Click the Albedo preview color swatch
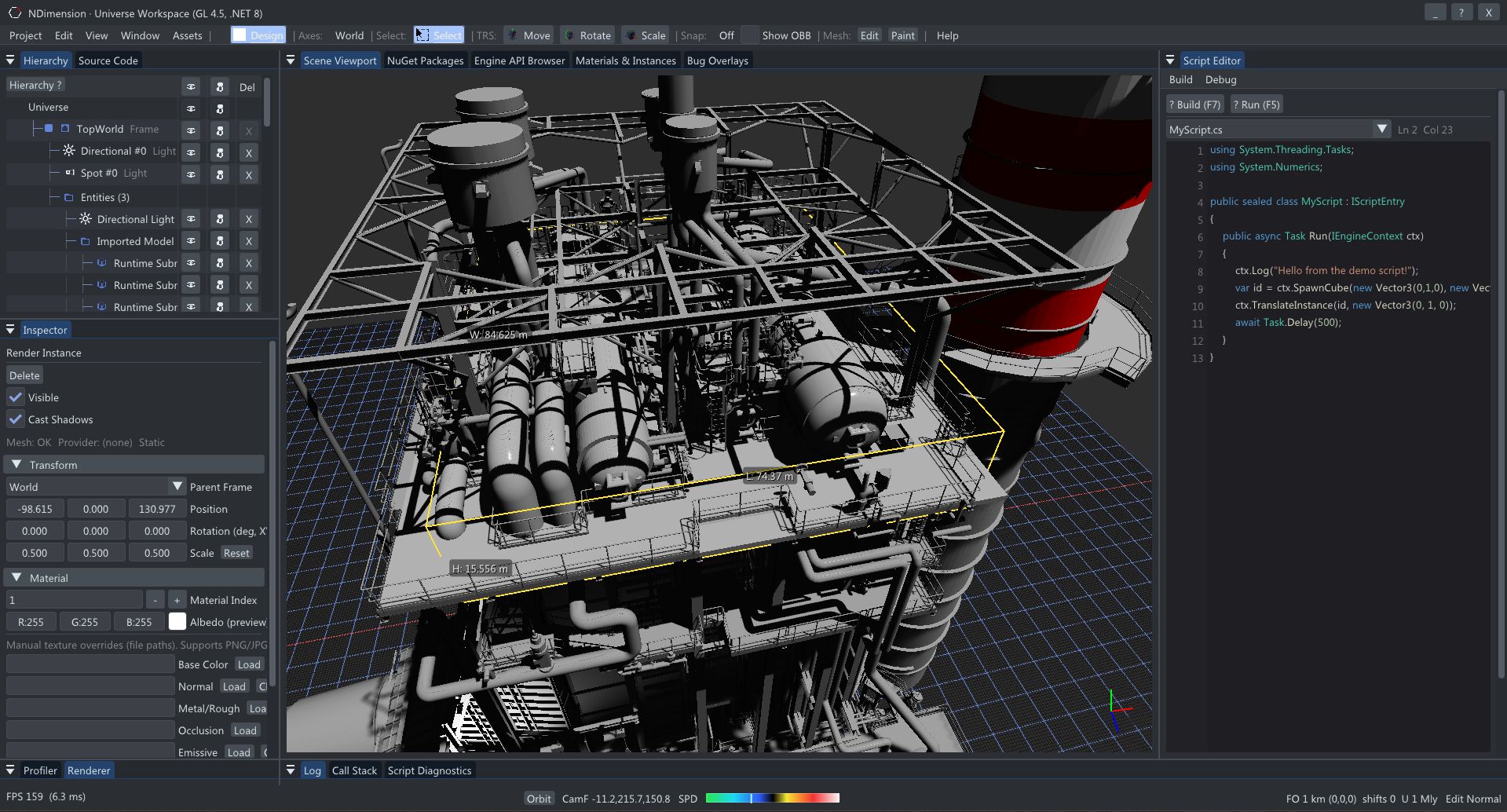The height and width of the screenshot is (812, 1507). click(x=177, y=621)
